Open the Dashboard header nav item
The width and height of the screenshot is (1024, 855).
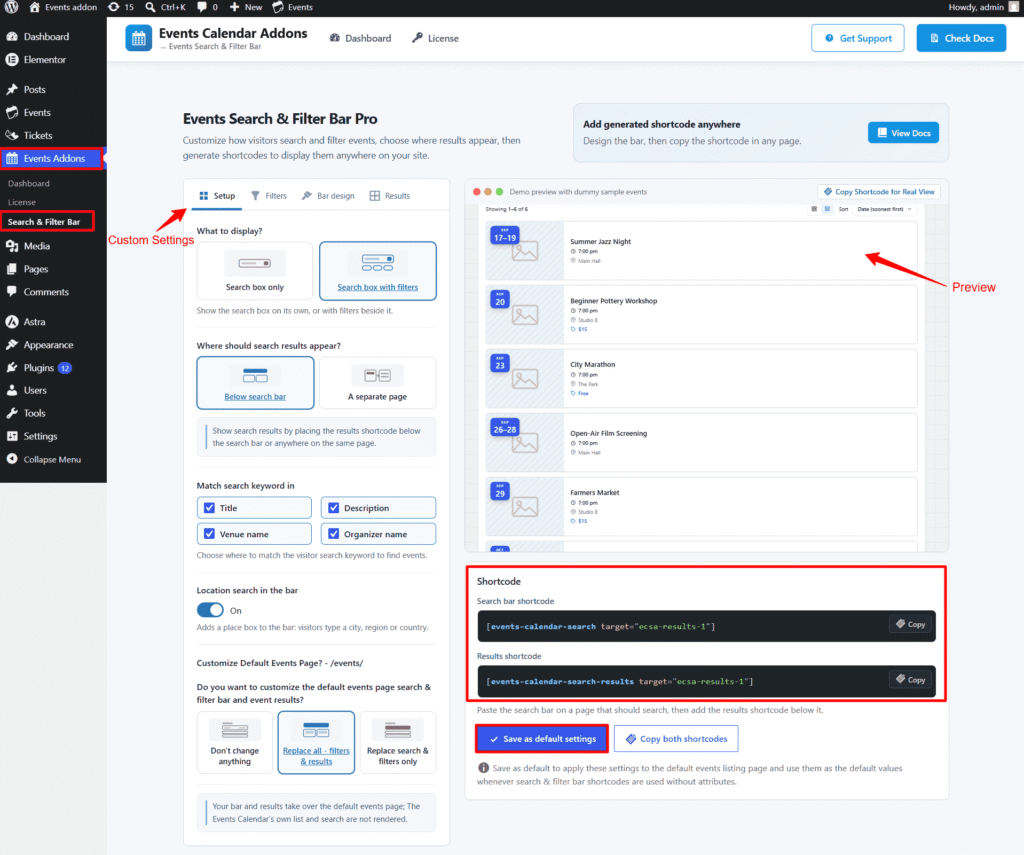tap(360, 39)
